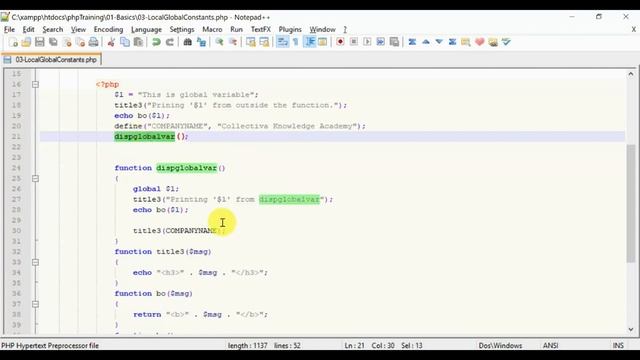Open the TextFX menu
The image size is (640, 360).
[260, 29]
